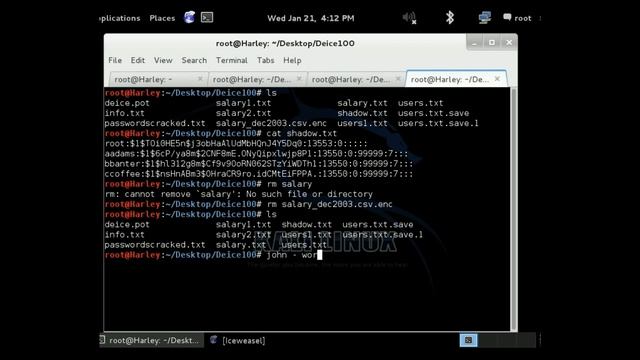Click the workspace switcher active workspace

[468, 340]
